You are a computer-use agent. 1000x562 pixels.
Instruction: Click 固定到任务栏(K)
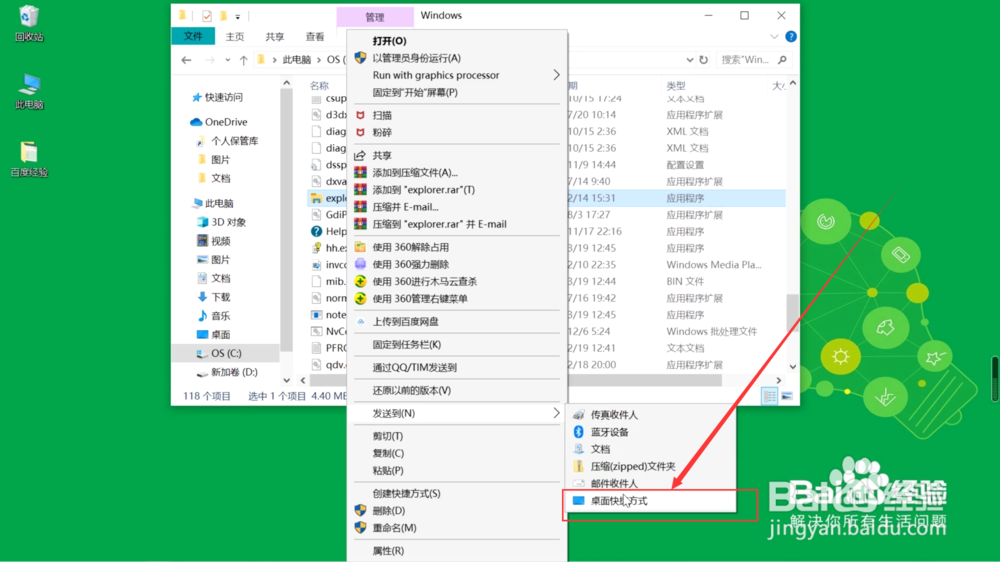coord(457,345)
